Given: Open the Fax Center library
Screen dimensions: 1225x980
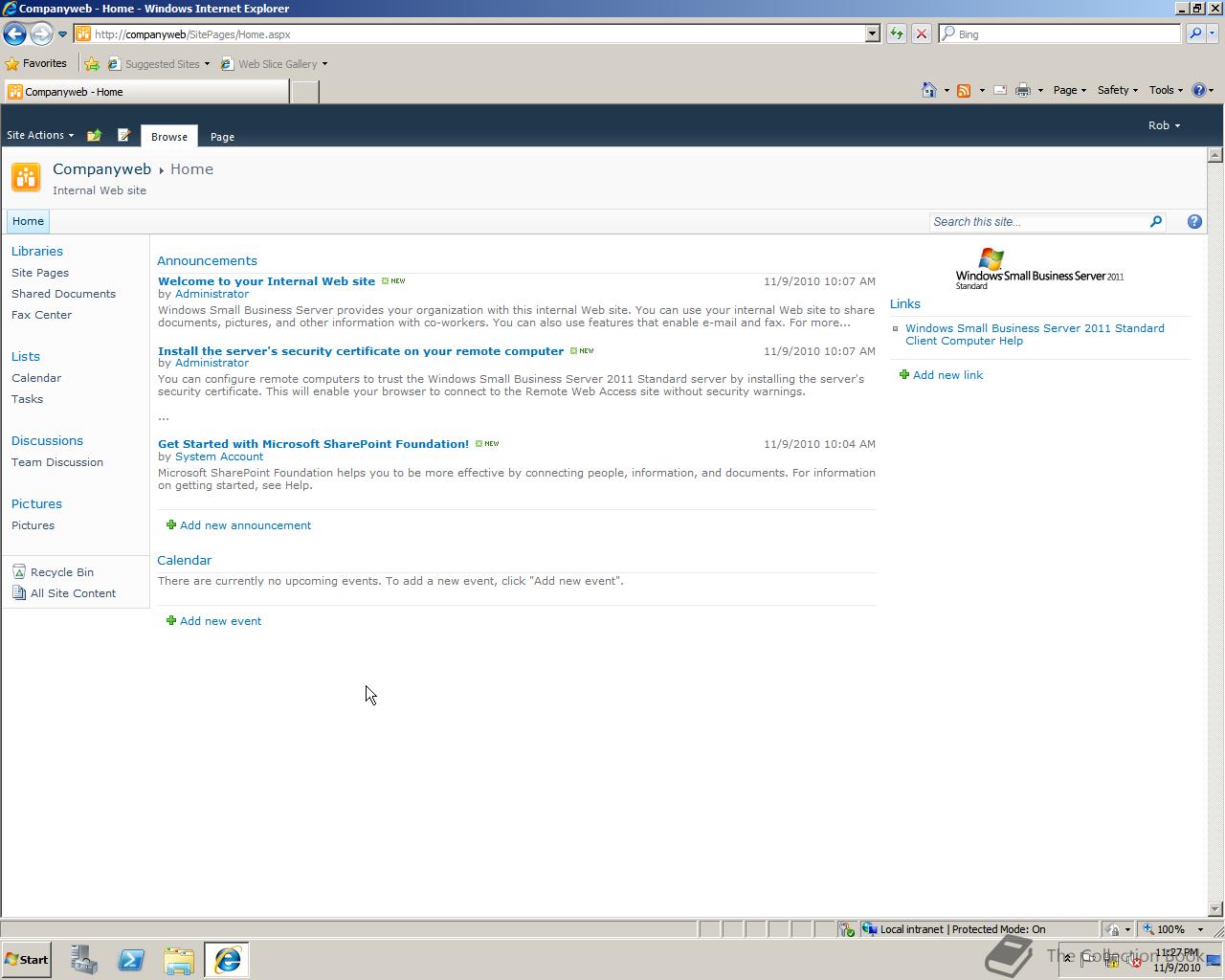Looking at the screenshot, I should tap(41, 315).
